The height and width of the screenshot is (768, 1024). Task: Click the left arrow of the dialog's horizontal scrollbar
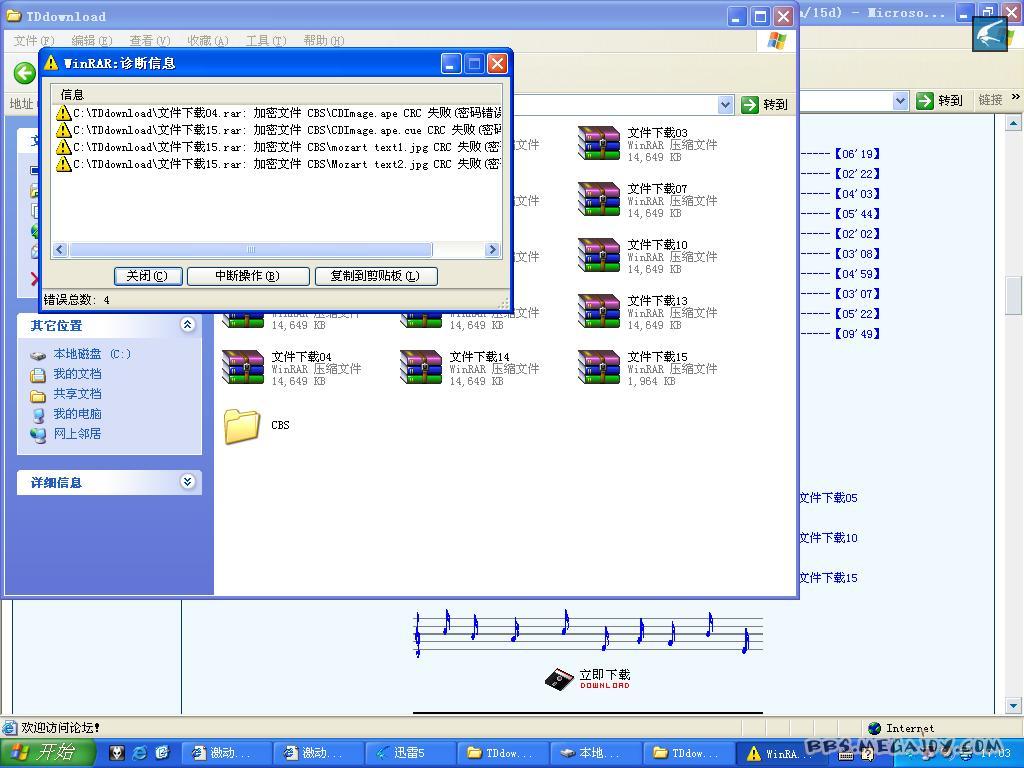[x=60, y=249]
